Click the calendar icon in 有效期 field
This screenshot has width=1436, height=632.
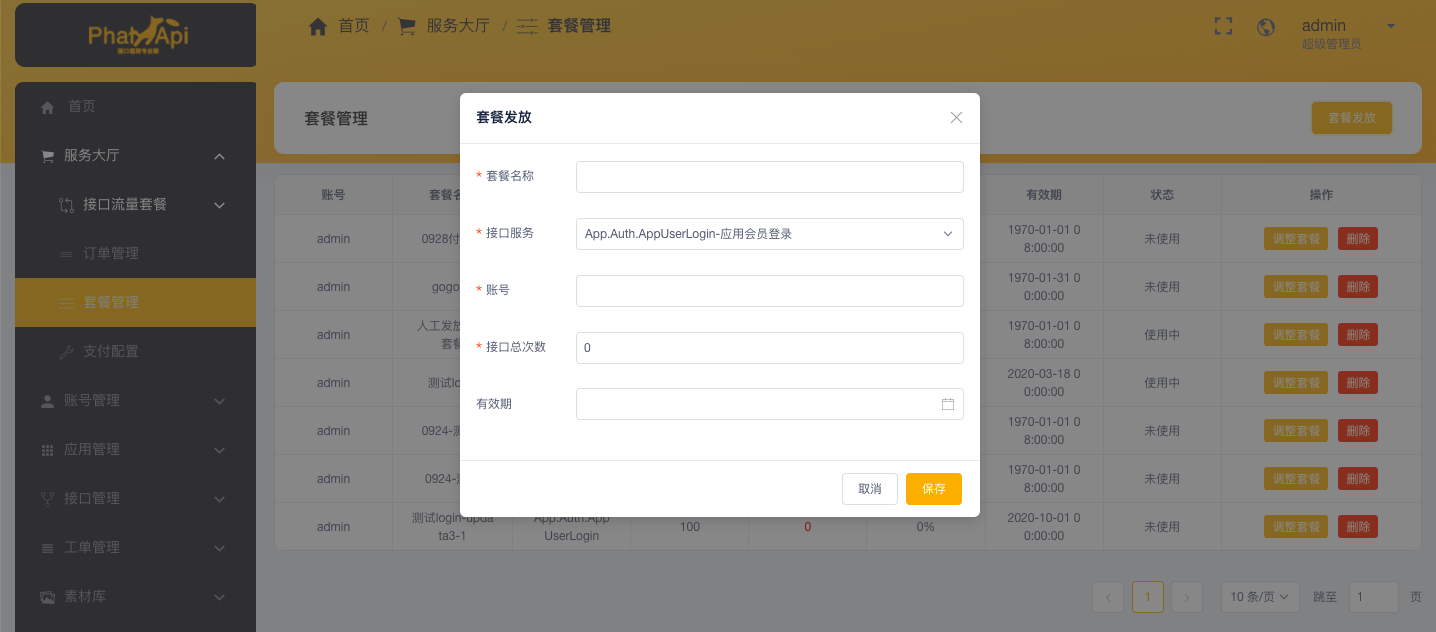tap(947, 404)
